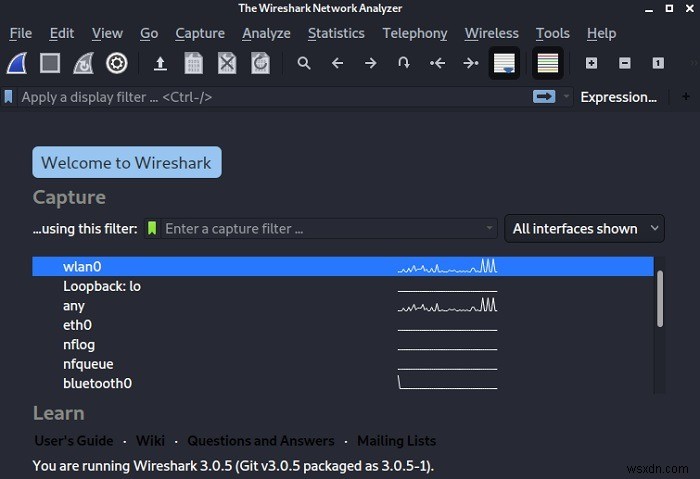The width and height of the screenshot is (700, 479).
Task: Open the Wireless menu
Action: click(x=492, y=33)
